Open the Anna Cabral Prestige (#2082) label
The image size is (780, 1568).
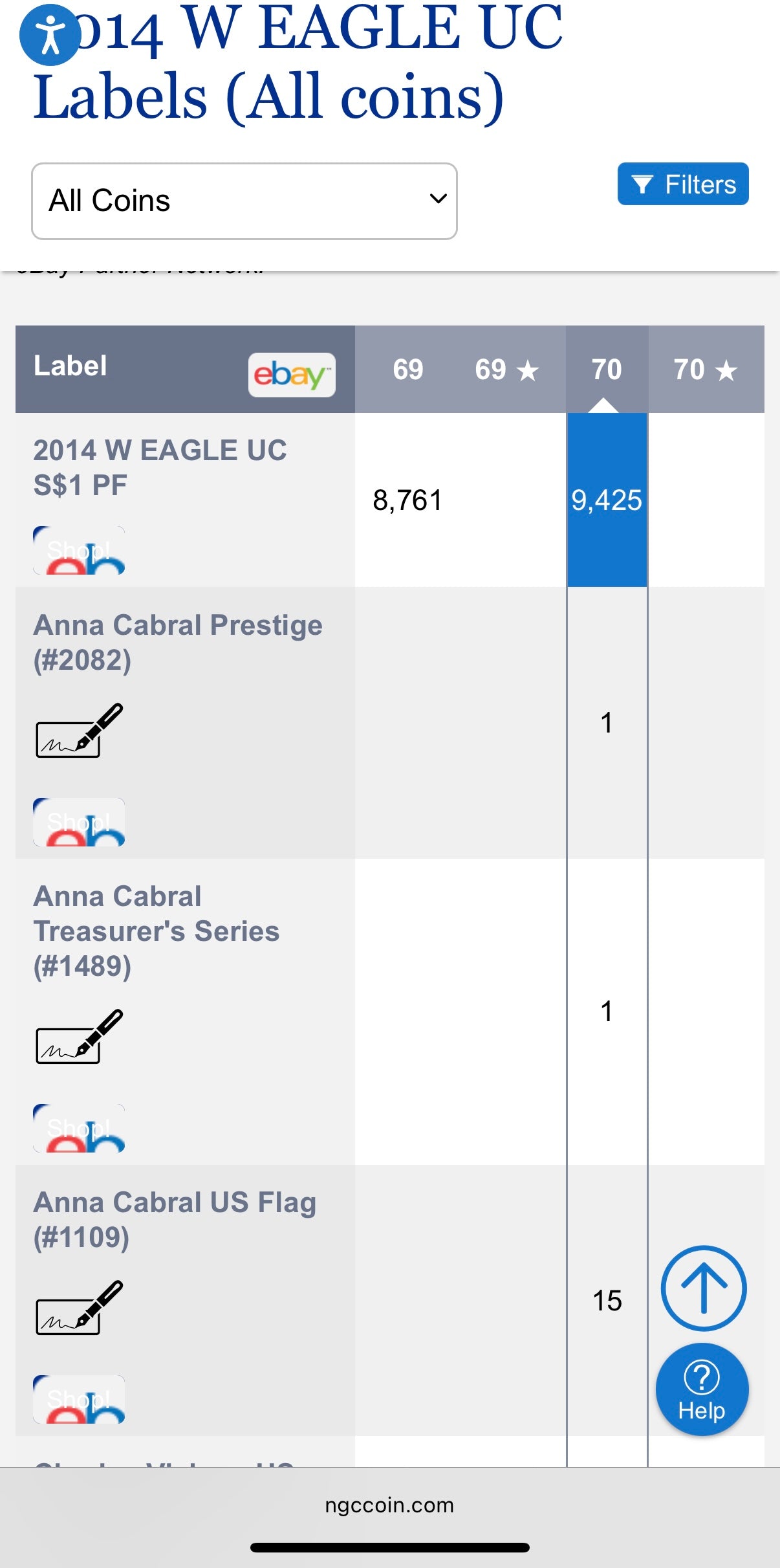click(177, 642)
